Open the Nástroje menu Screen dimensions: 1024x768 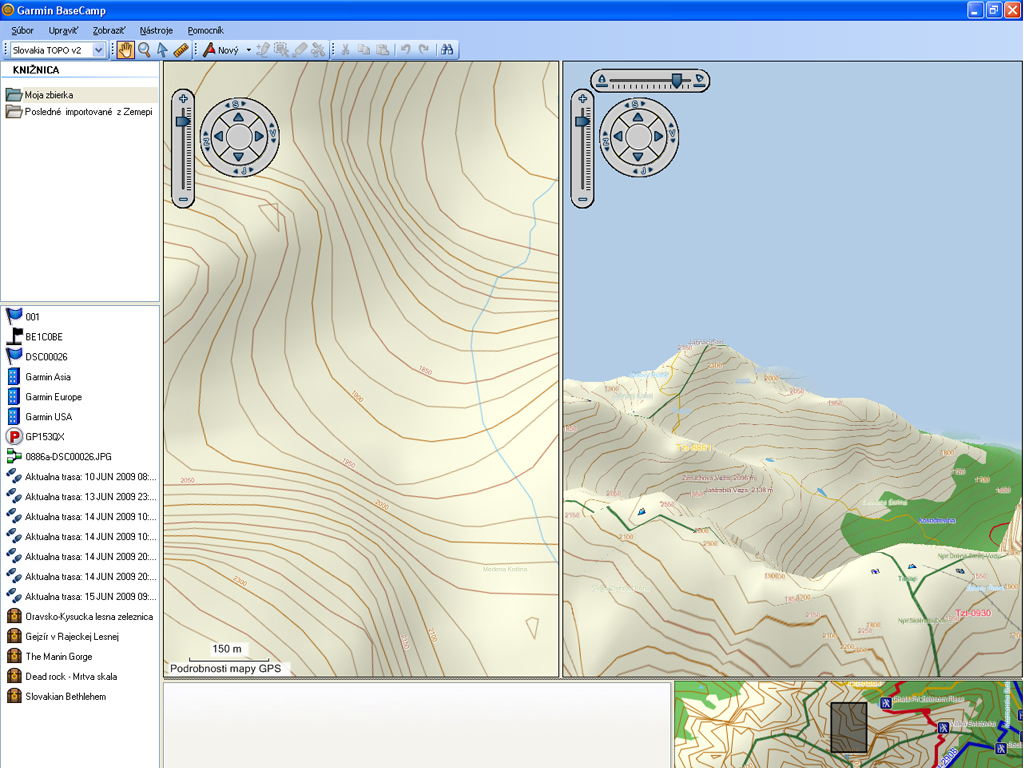pyautogui.click(x=156, y=31)
